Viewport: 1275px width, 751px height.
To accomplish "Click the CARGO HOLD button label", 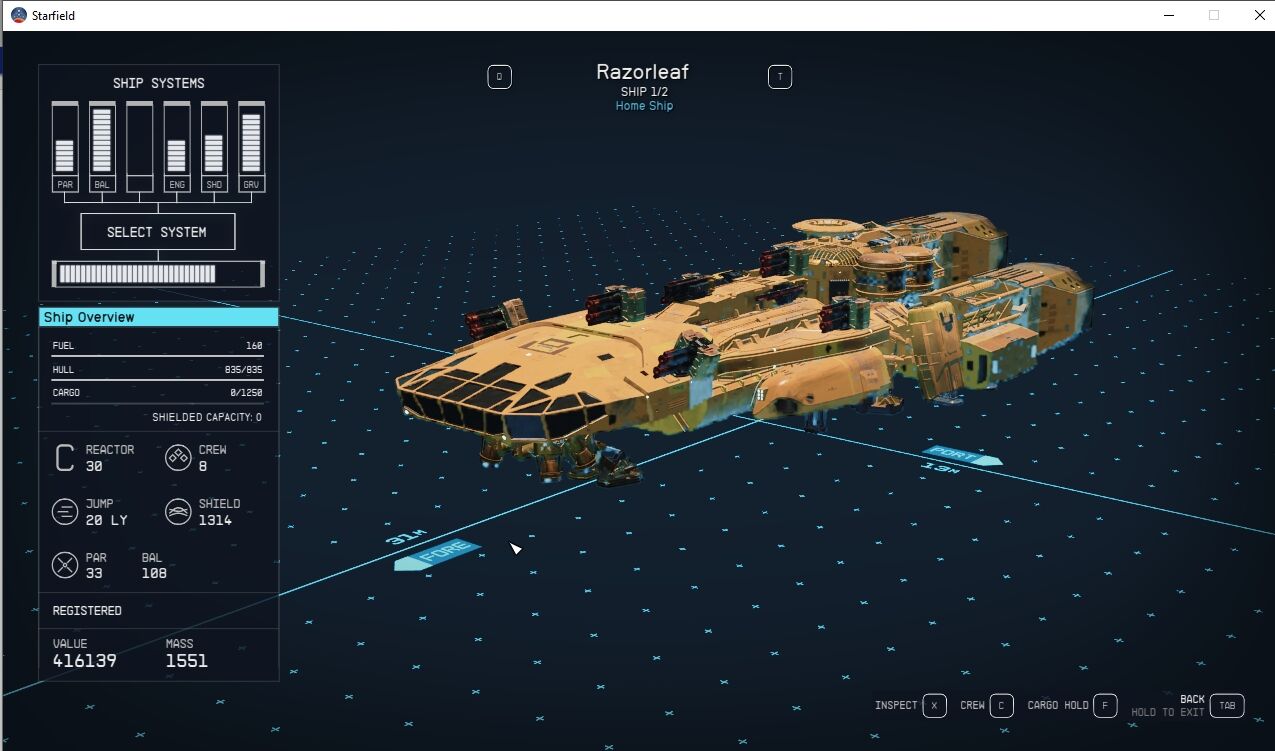I will [1058, 705].
